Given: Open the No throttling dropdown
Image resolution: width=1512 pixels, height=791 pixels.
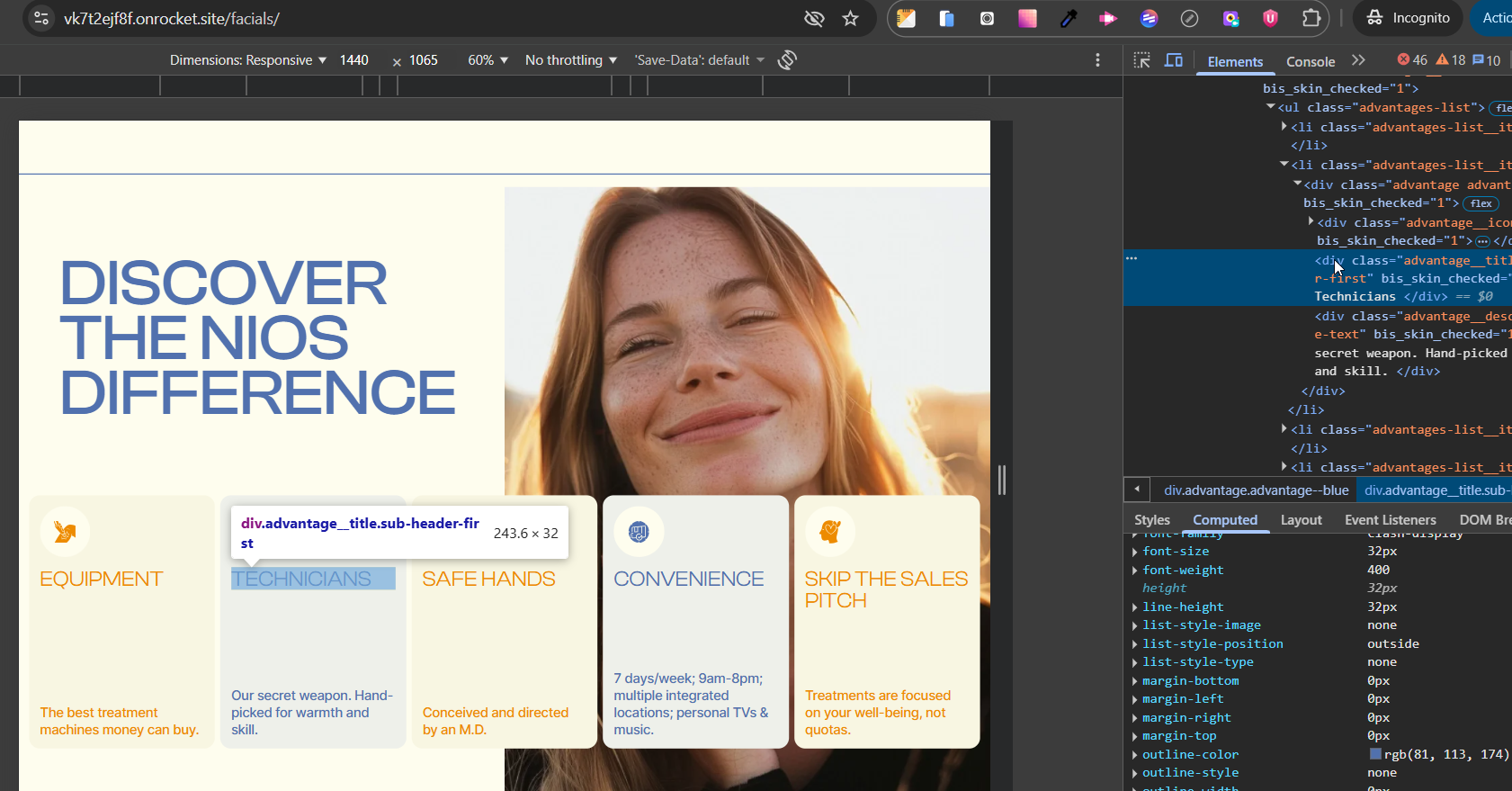Looking at the screenshot, I should pos(570,60).
